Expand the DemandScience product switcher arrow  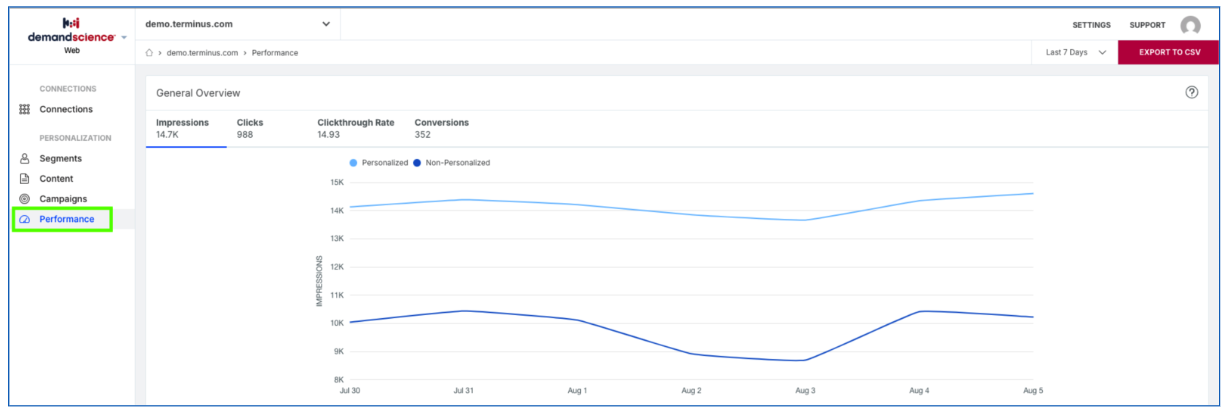click(124, 38)
